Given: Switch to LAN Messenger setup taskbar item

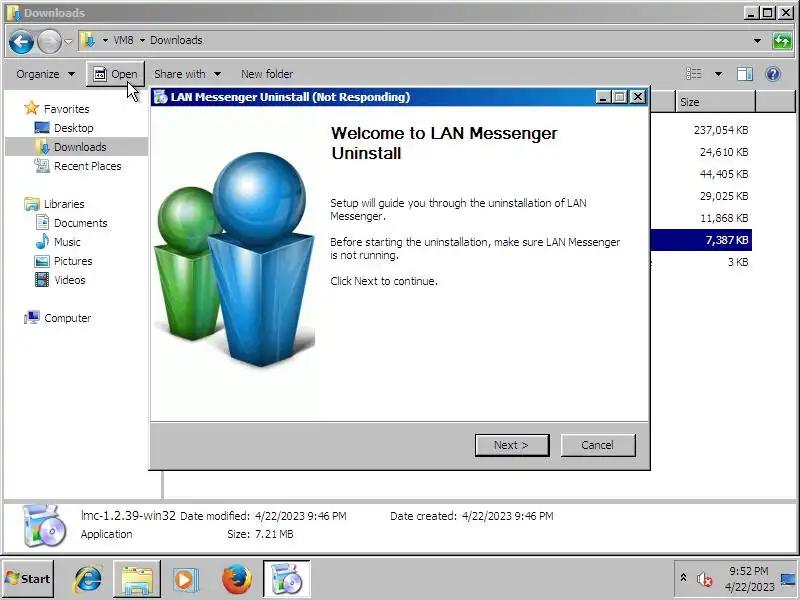Looking at the screenshot, I should pos(286,579).
